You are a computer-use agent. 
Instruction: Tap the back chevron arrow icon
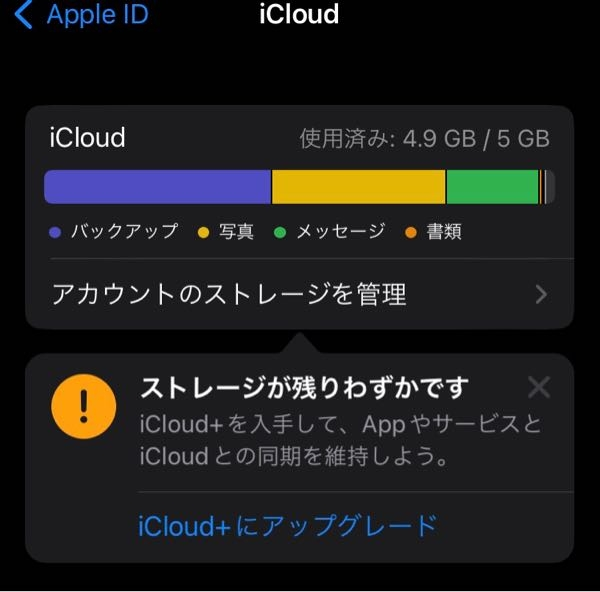coord(23,15)
